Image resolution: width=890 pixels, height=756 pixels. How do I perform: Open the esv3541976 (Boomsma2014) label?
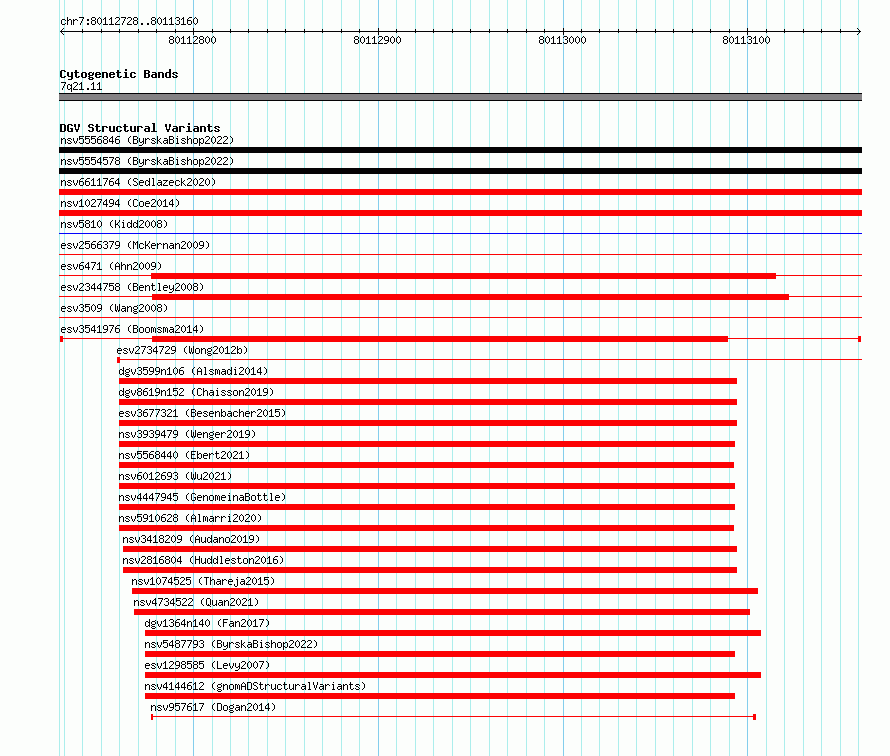click(132, 329)
